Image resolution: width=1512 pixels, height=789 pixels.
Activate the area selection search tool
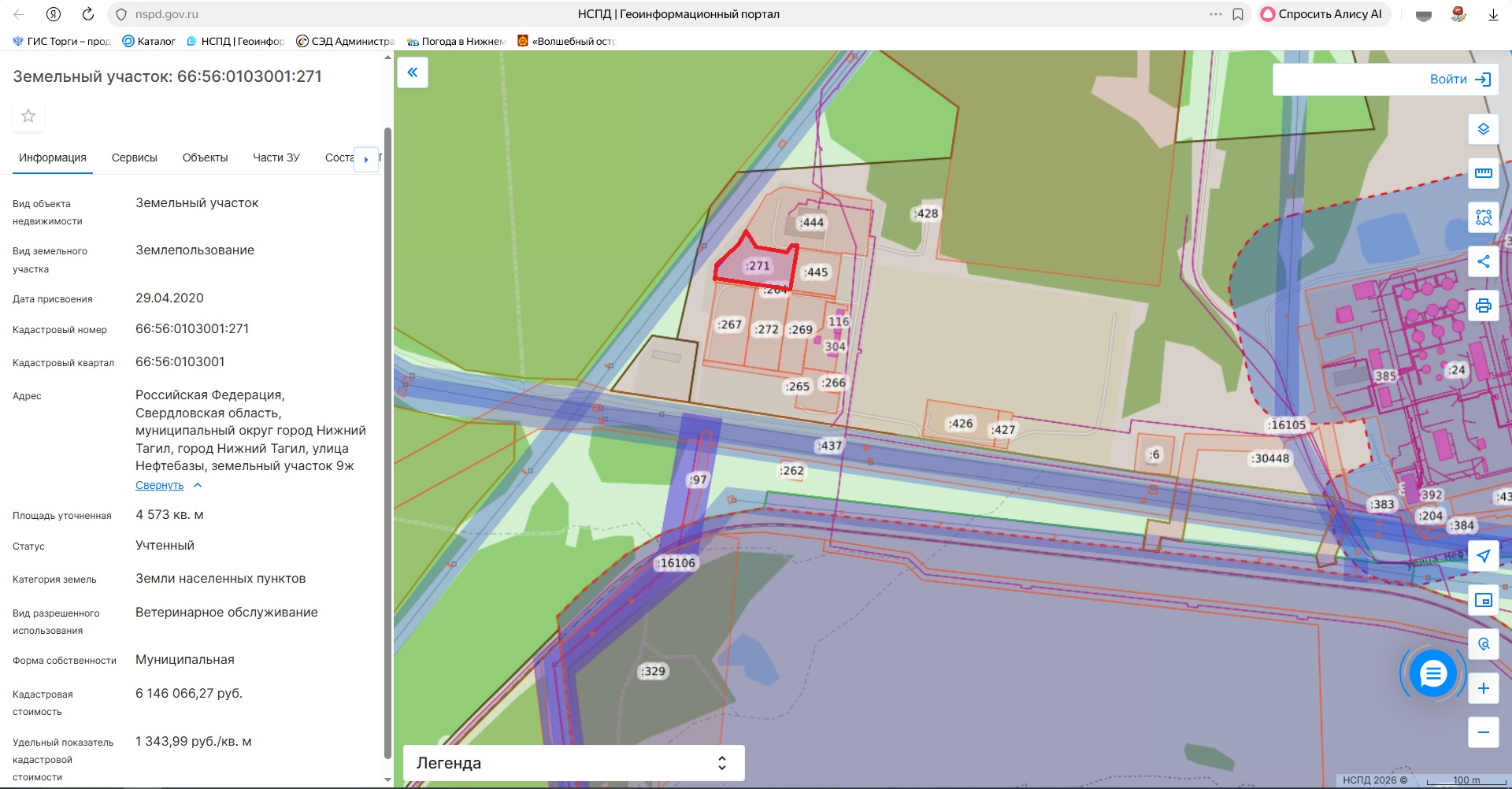coord(1483,217)
